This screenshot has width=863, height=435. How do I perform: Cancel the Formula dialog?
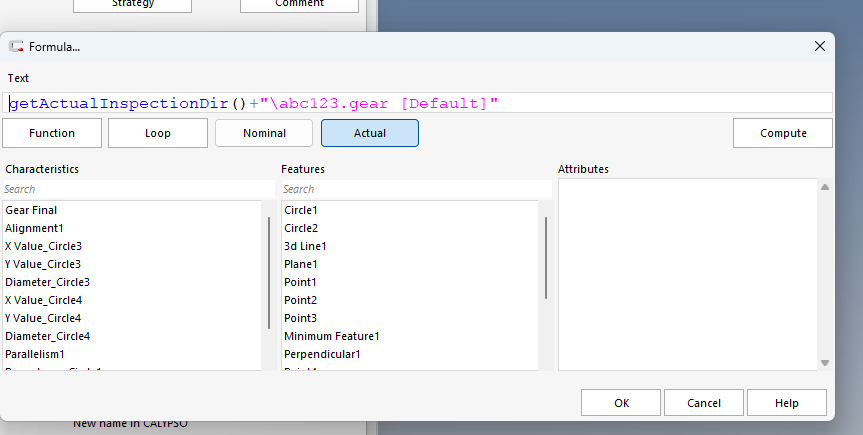tap(704, 403)
